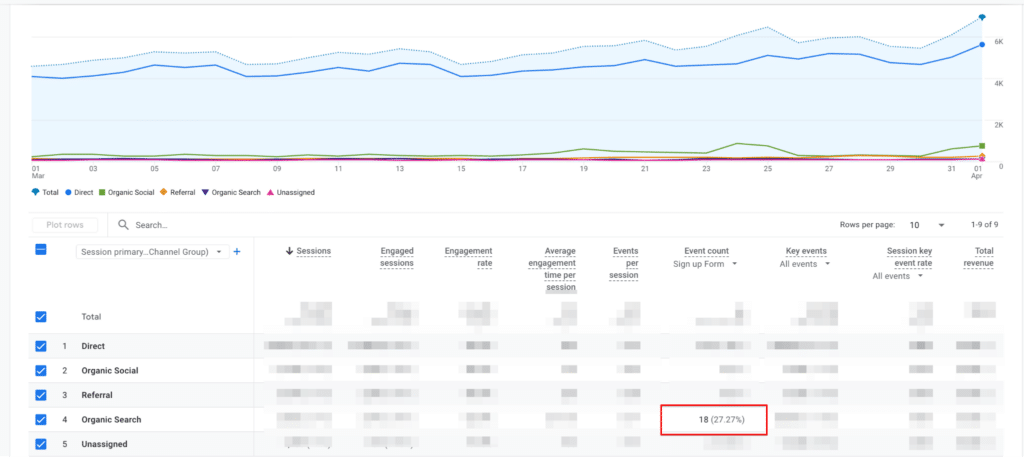Open the Sign up Form event dropdown
Image resolution: width=1024 pixels, height=457 pixels.
pyautogui.click(x=705, y=264)
